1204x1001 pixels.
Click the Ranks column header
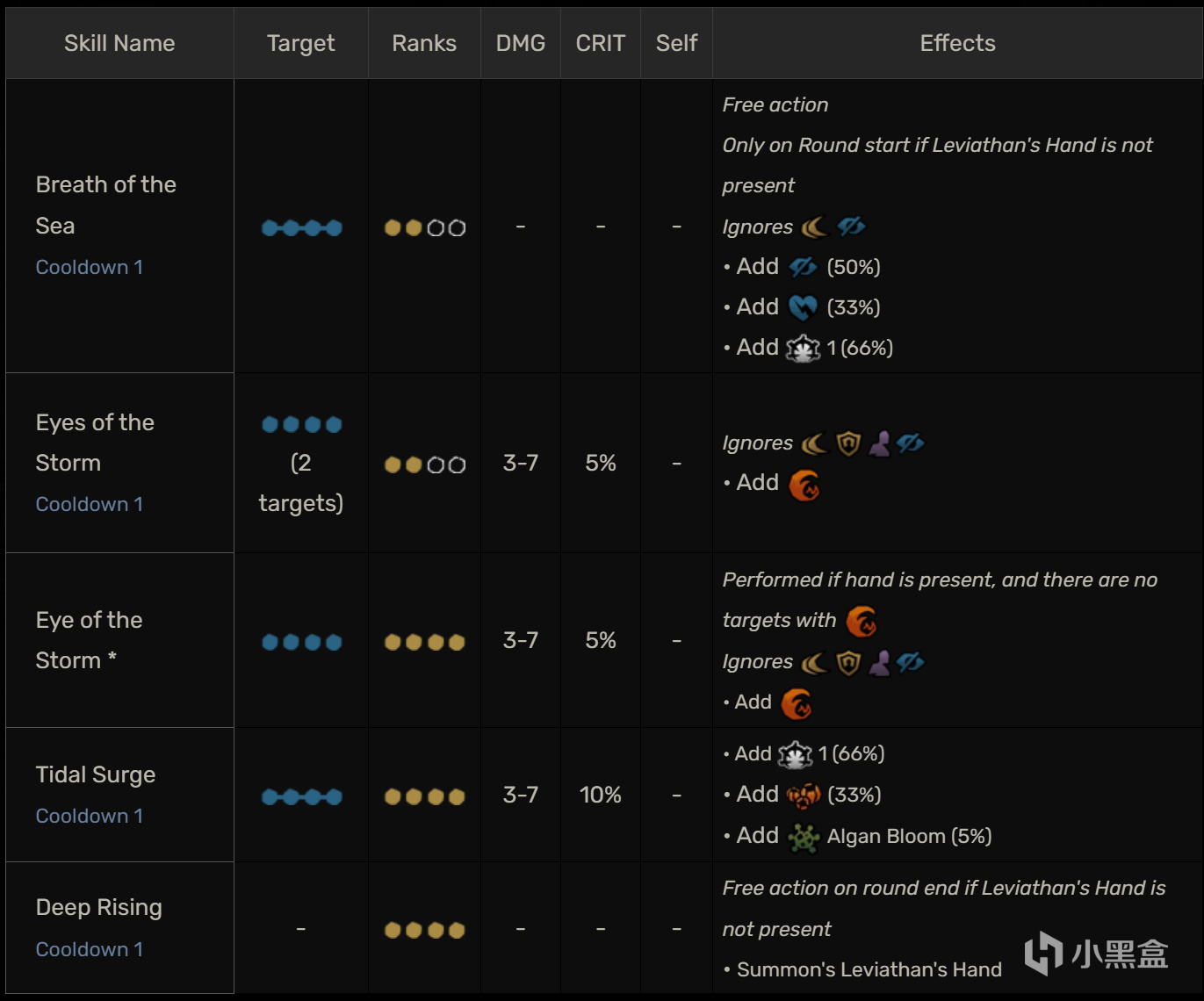[424, 43]
